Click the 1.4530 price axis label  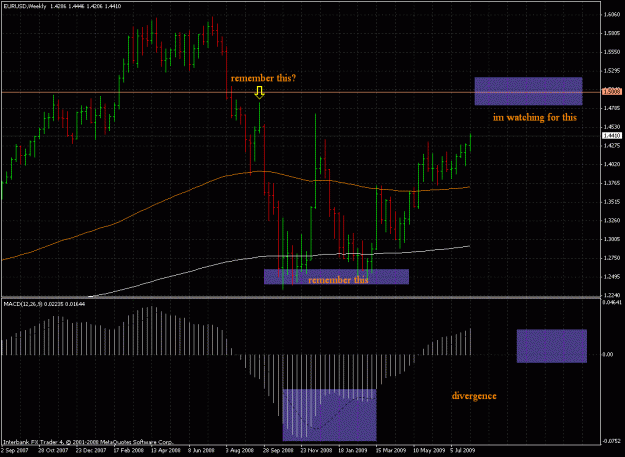[612, 127]
